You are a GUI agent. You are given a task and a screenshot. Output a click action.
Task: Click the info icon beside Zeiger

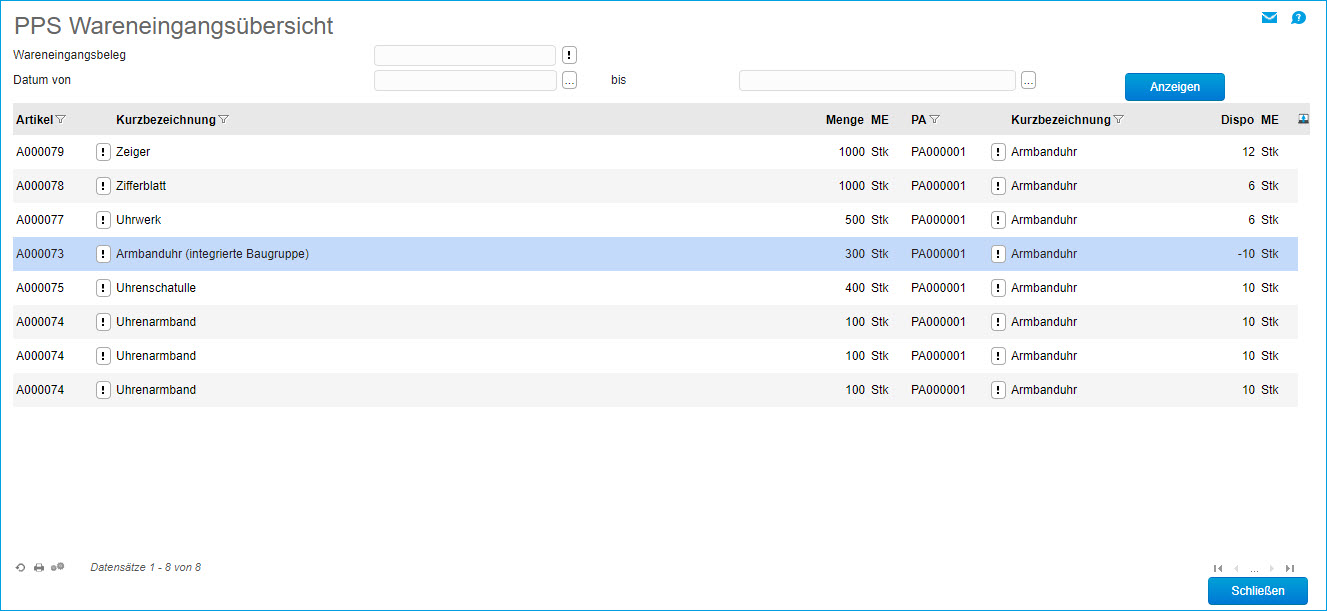(x=103, y=152)
